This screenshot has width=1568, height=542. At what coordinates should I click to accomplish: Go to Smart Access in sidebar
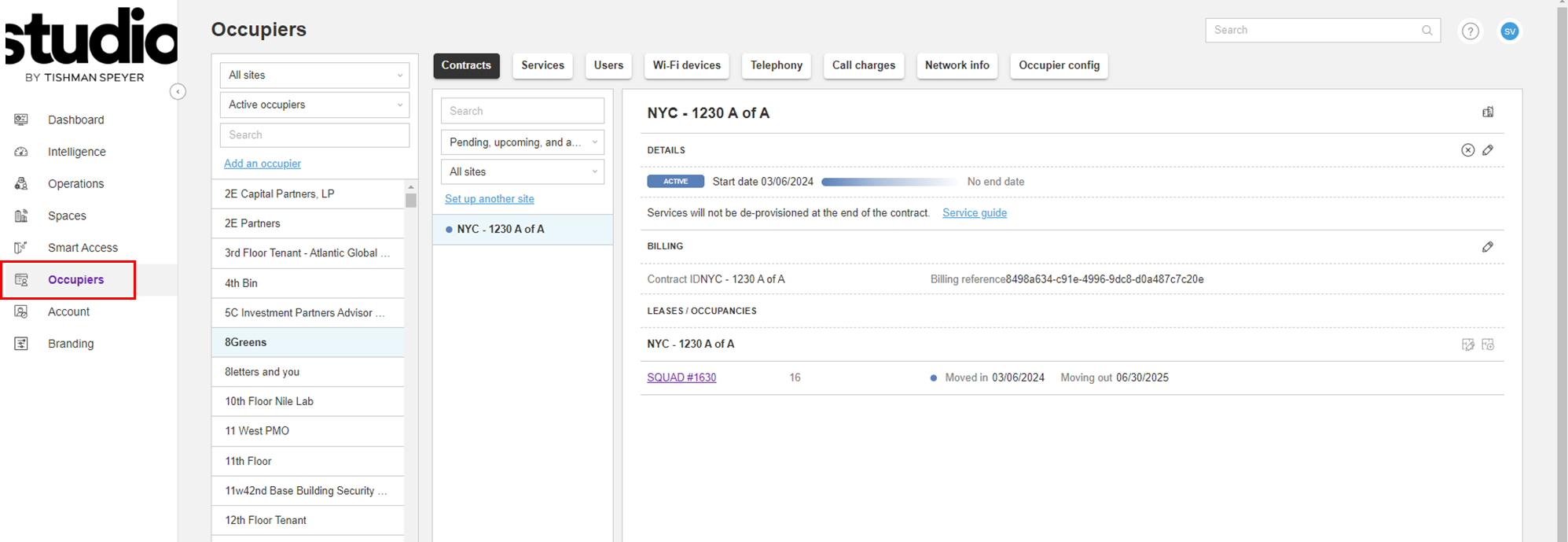[x=83, y=248]
